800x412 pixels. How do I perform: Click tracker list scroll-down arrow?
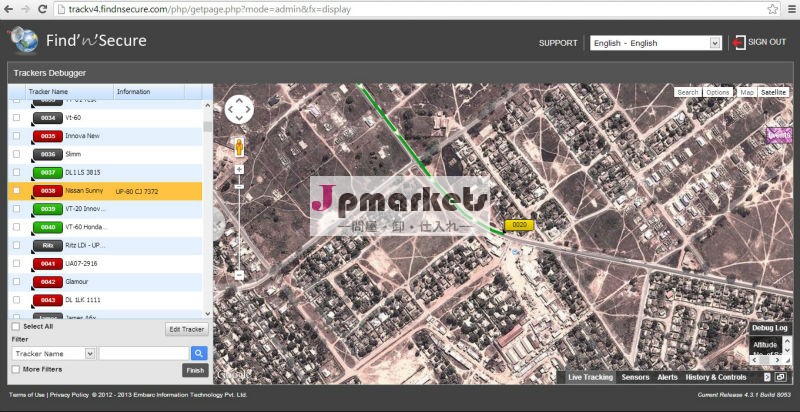[207, 314]
